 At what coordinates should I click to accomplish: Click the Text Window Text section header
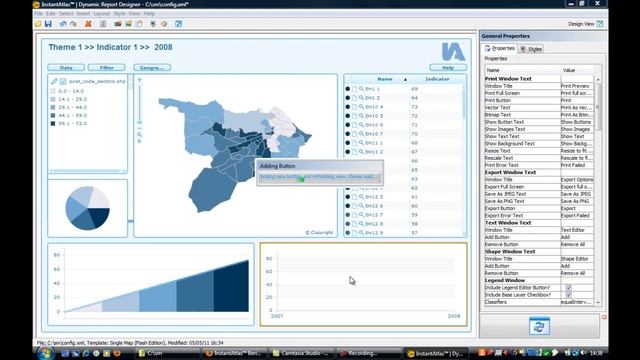coord(508,223)
